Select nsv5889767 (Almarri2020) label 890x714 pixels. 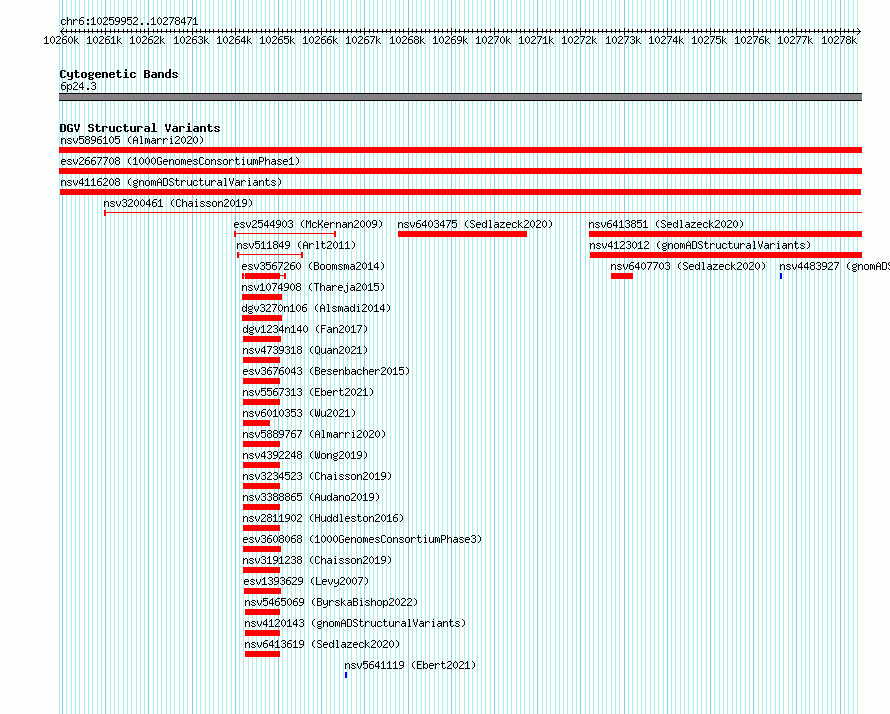tap(314, 434)
